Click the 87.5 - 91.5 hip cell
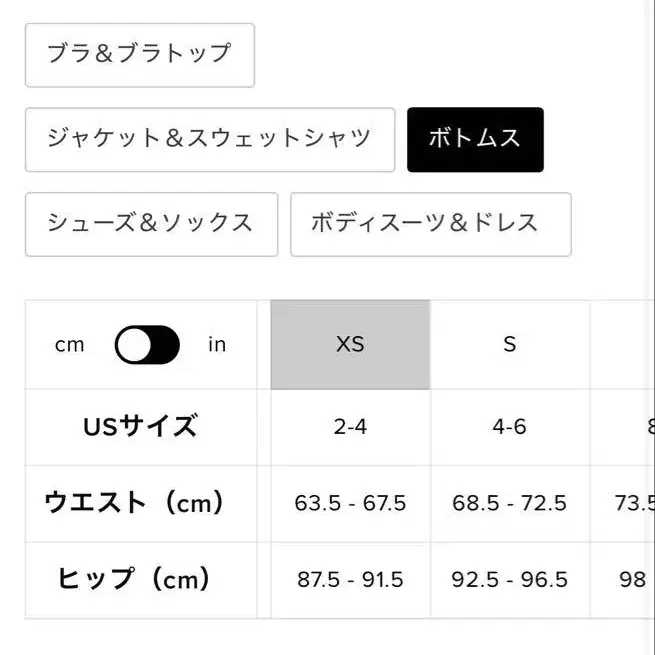The height and width of the screenshot is (655, 655). [x=350, y=579]
